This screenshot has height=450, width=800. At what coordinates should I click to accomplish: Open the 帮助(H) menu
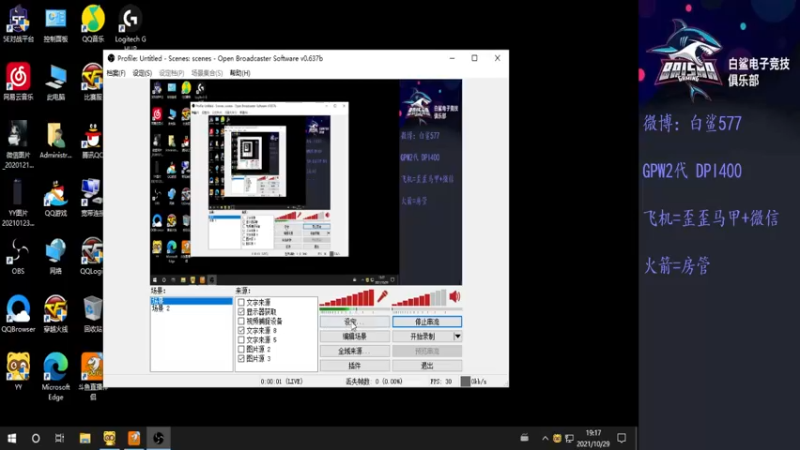240,73
